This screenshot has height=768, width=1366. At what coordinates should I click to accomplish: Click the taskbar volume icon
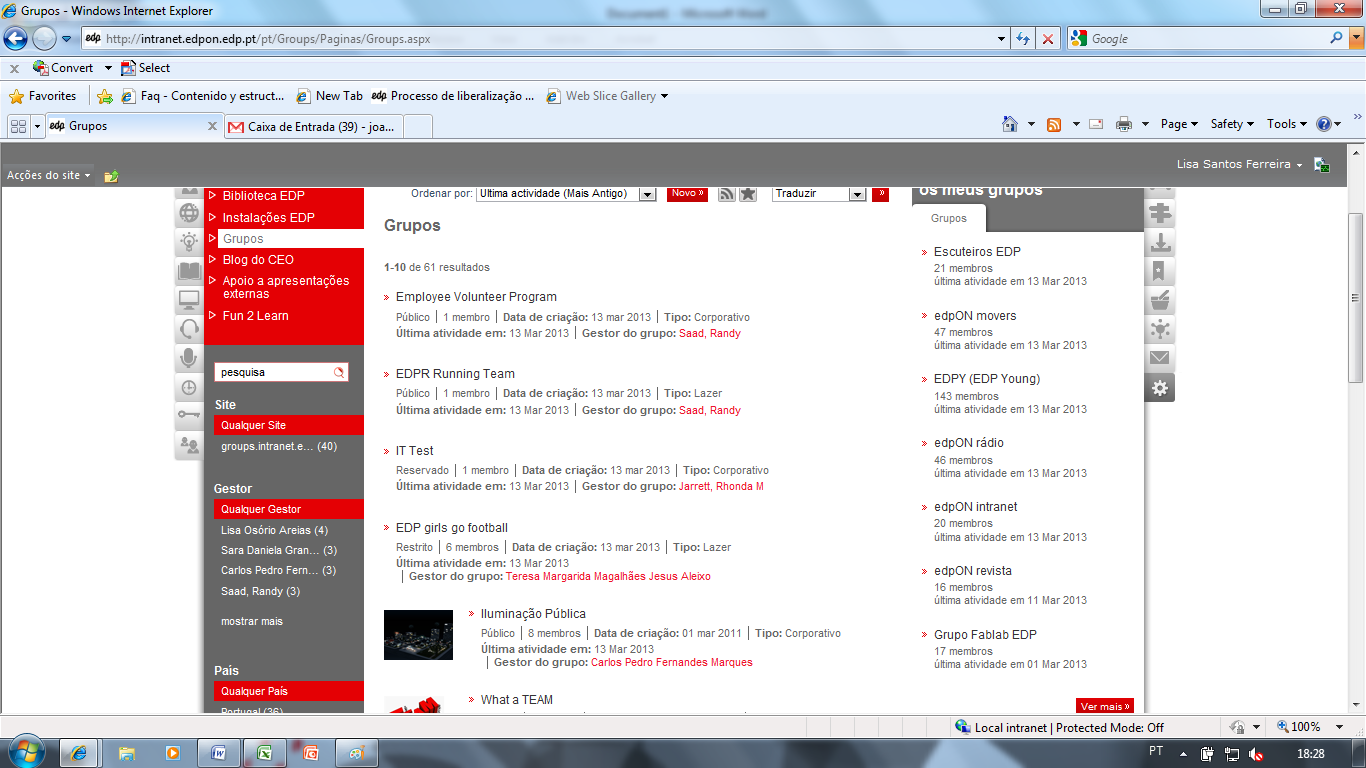tap(1256, 753)
